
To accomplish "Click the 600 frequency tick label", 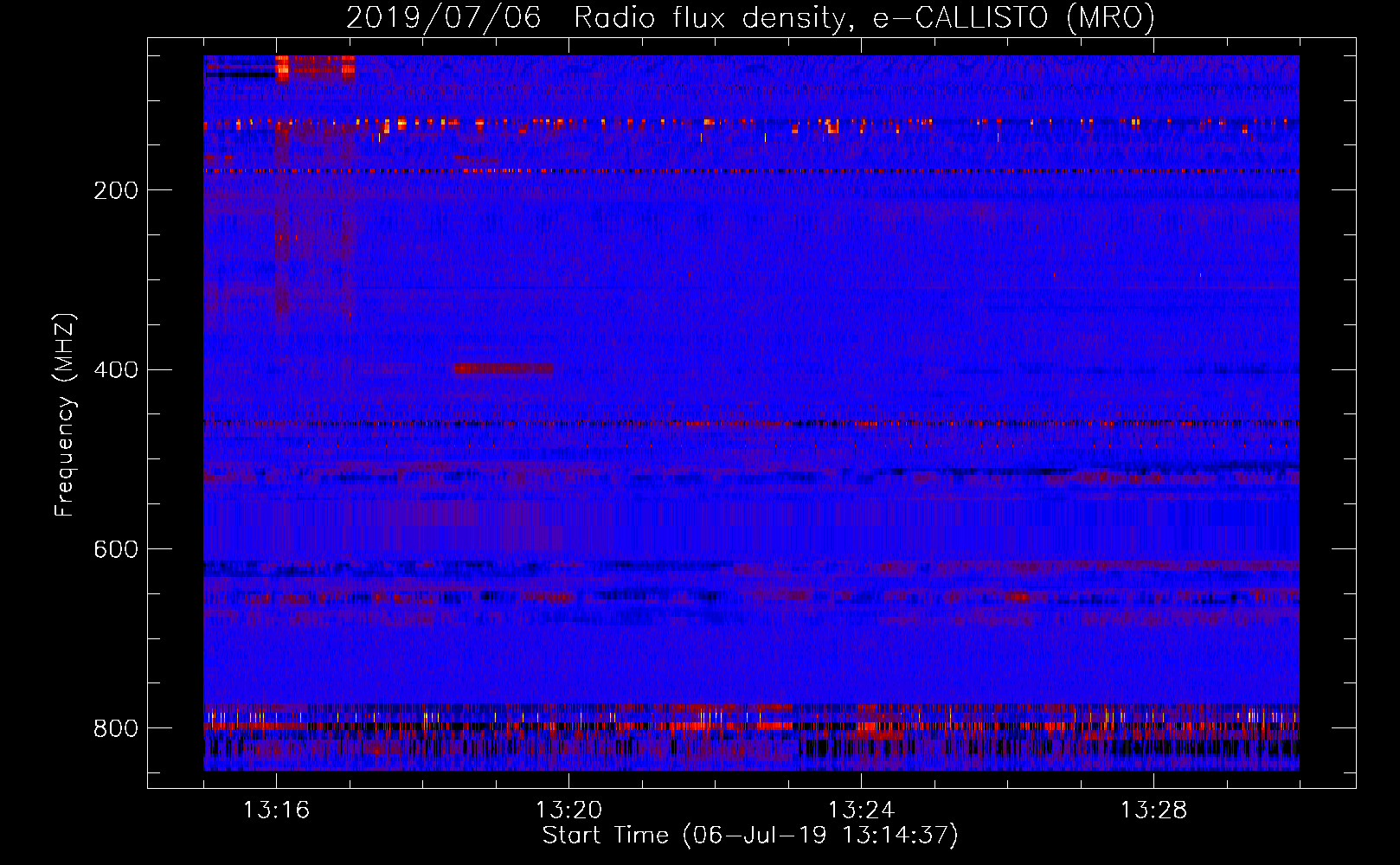I will [116, 550].
